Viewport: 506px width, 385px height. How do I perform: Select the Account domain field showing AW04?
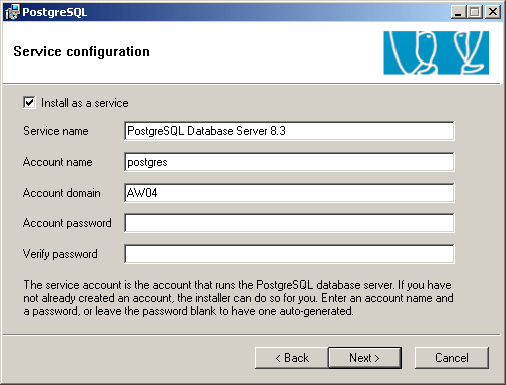pyautogui.click(x=289, y=193)
